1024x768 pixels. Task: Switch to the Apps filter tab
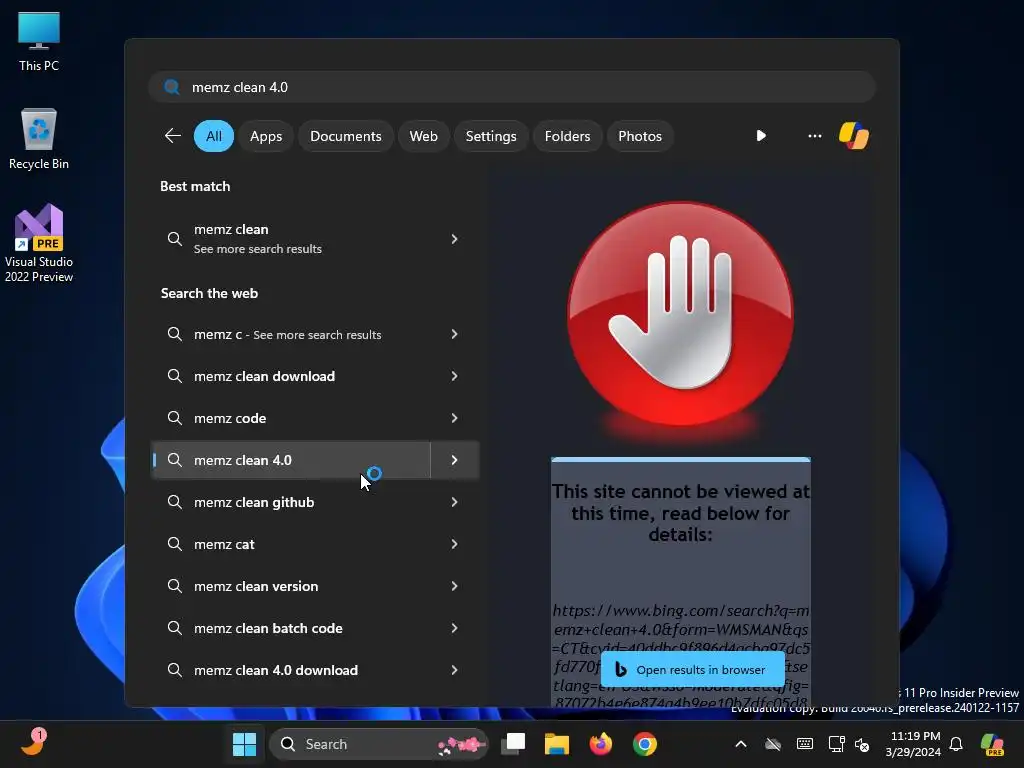(x=266, y=136)
